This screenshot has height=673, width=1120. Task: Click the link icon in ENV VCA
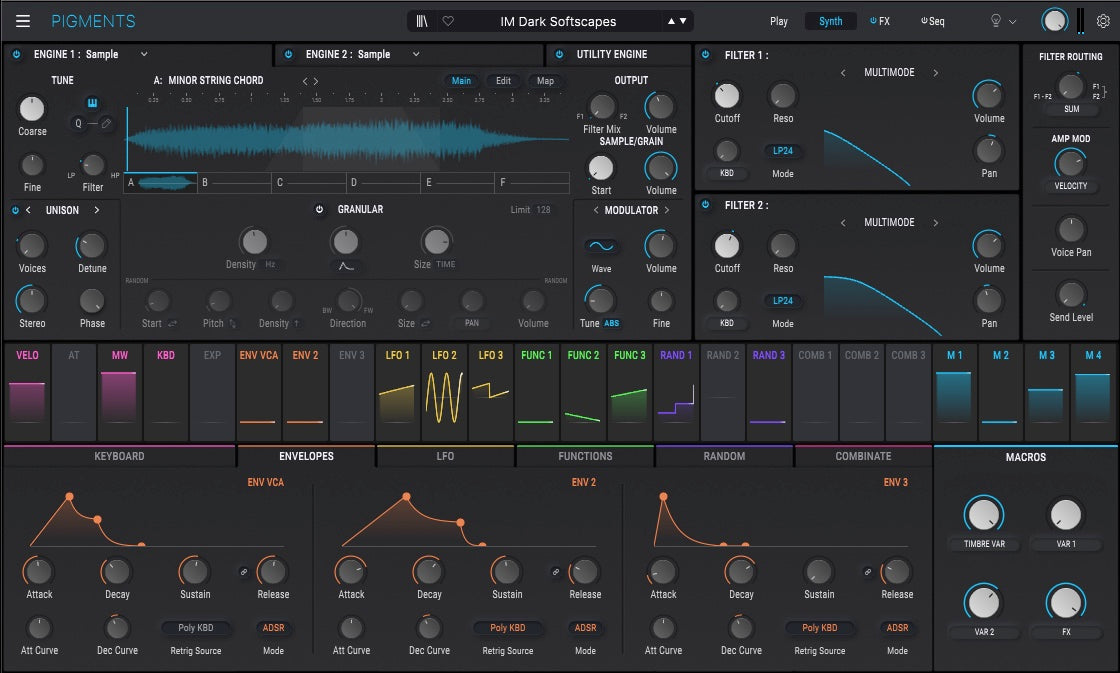[x=243, y=571]
